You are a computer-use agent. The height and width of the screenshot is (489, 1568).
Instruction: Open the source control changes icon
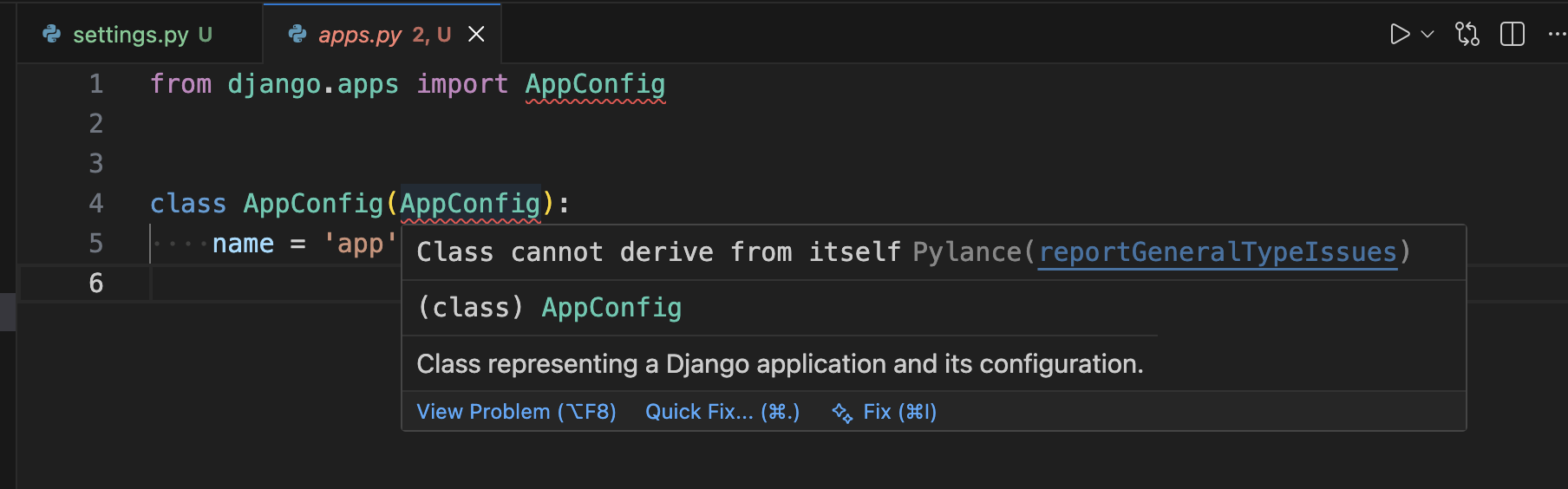[x=1467, y=35]
